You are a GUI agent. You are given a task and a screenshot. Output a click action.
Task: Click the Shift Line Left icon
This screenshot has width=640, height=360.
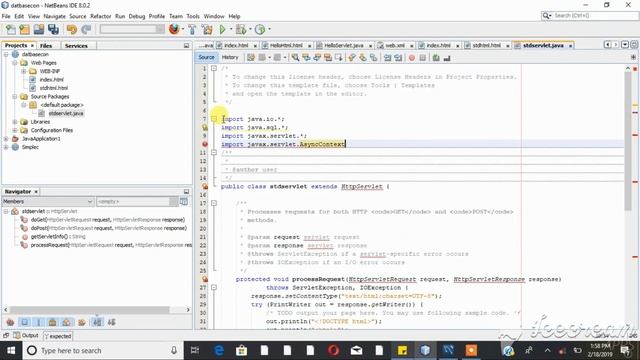click(x=387, y=58)
